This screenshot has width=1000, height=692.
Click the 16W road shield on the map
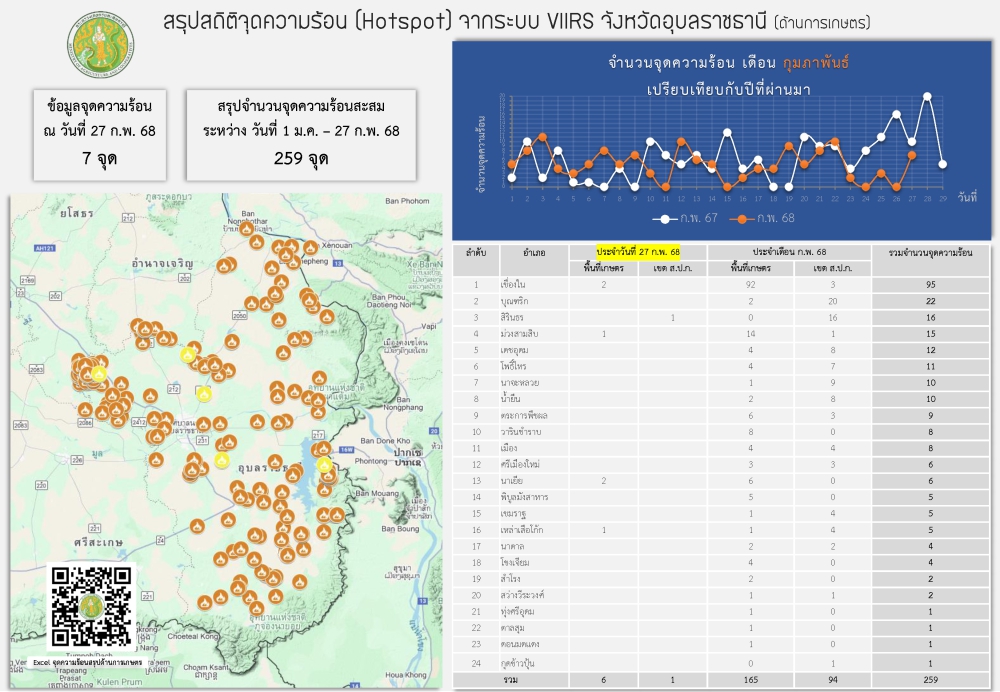pos(346,451)
